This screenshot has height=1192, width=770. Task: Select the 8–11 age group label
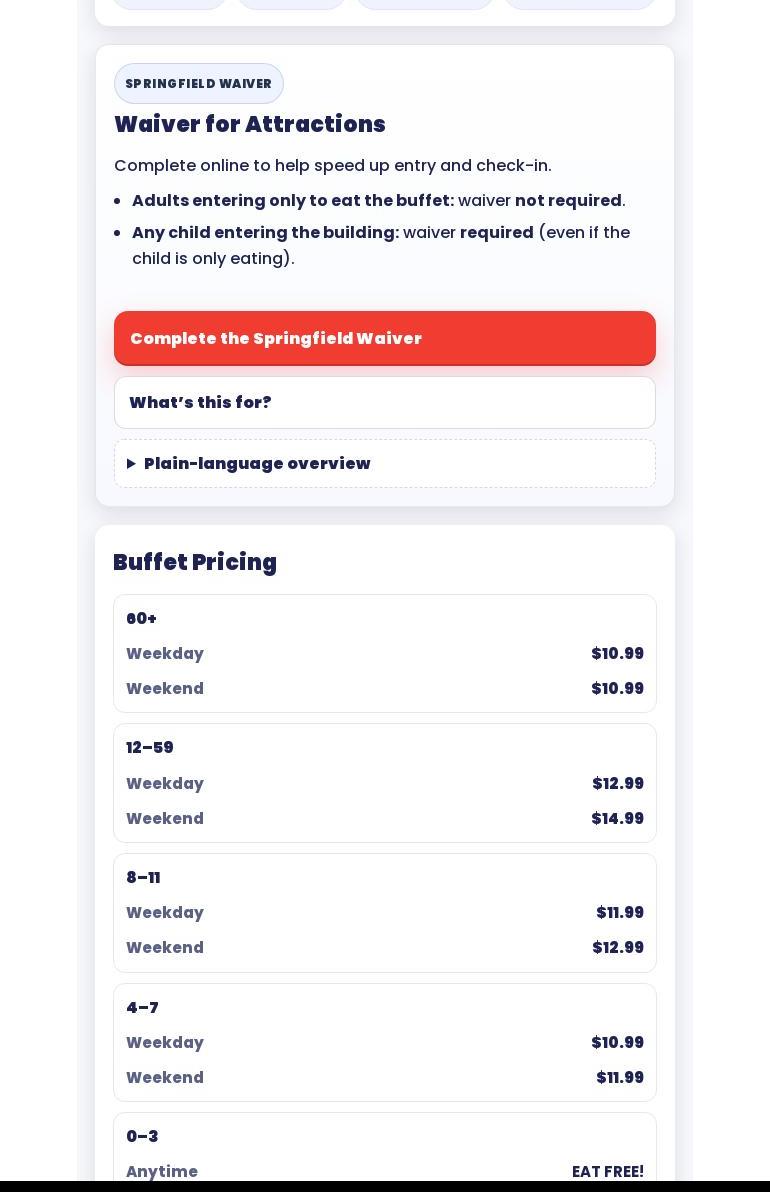[143, 877]
